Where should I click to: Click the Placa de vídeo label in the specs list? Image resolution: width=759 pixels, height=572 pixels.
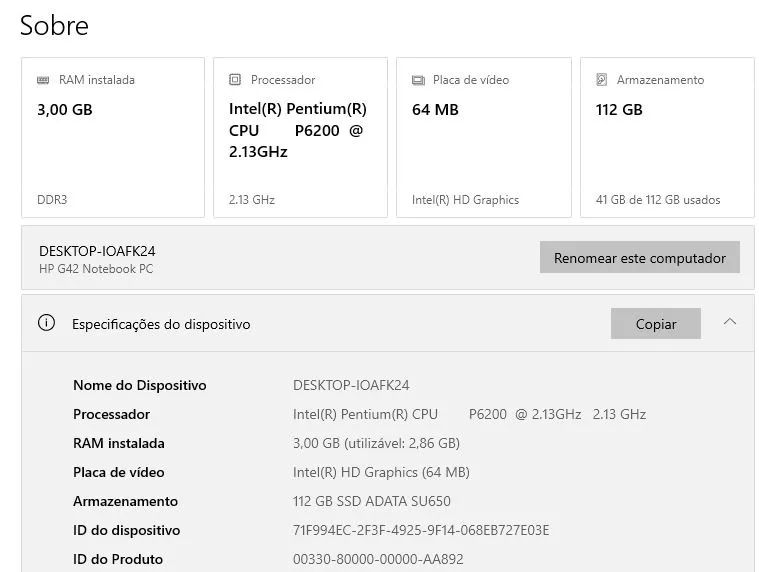119,472
